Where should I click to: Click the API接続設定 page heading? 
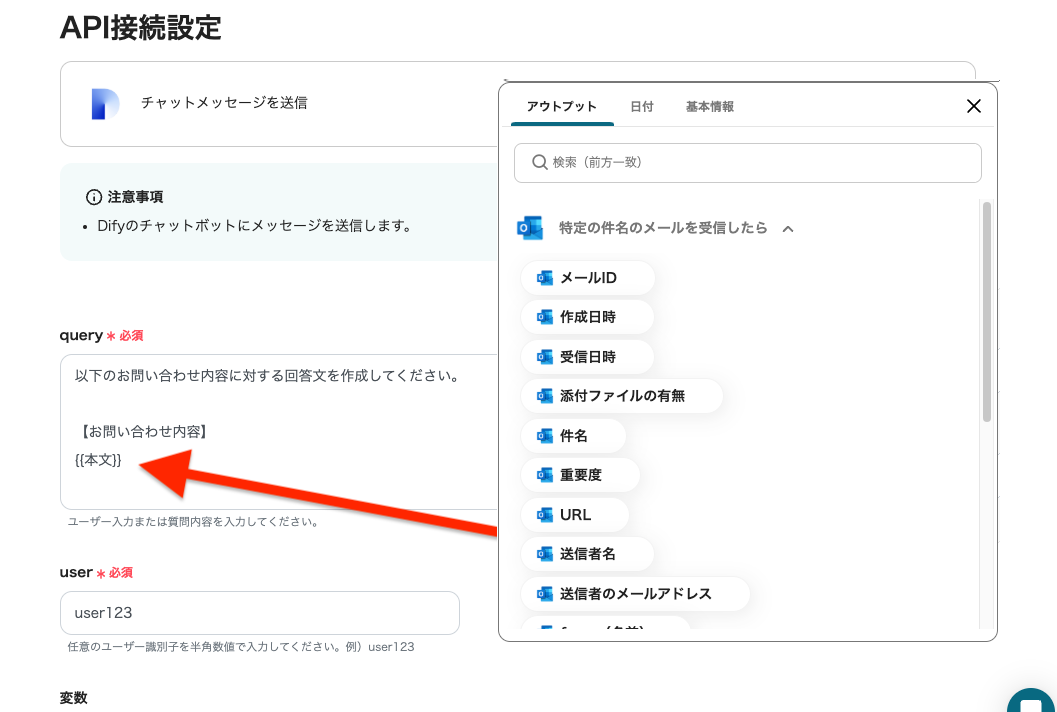point(141,28)
